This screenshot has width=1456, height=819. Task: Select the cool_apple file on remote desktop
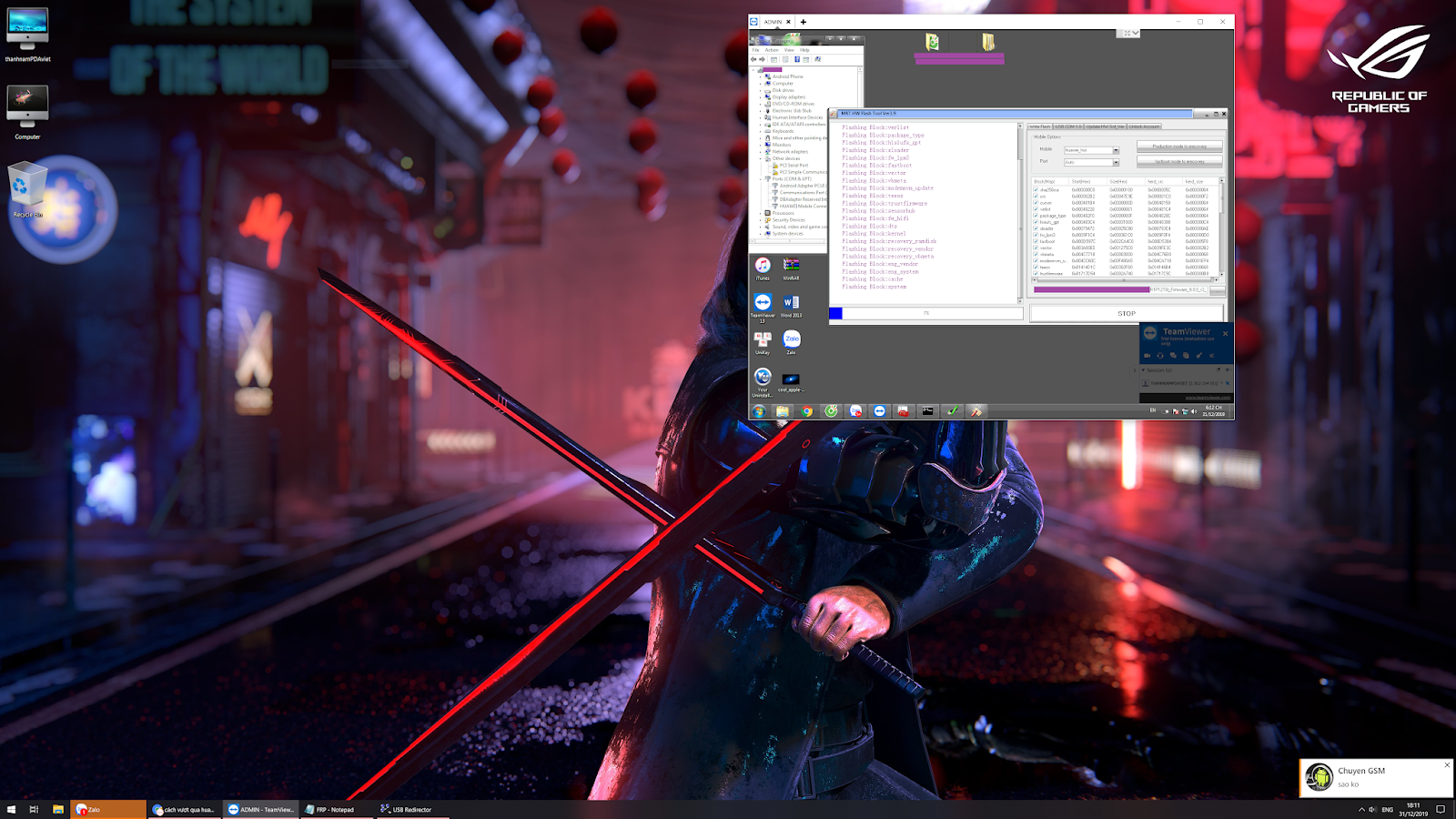tap(791, 381)
